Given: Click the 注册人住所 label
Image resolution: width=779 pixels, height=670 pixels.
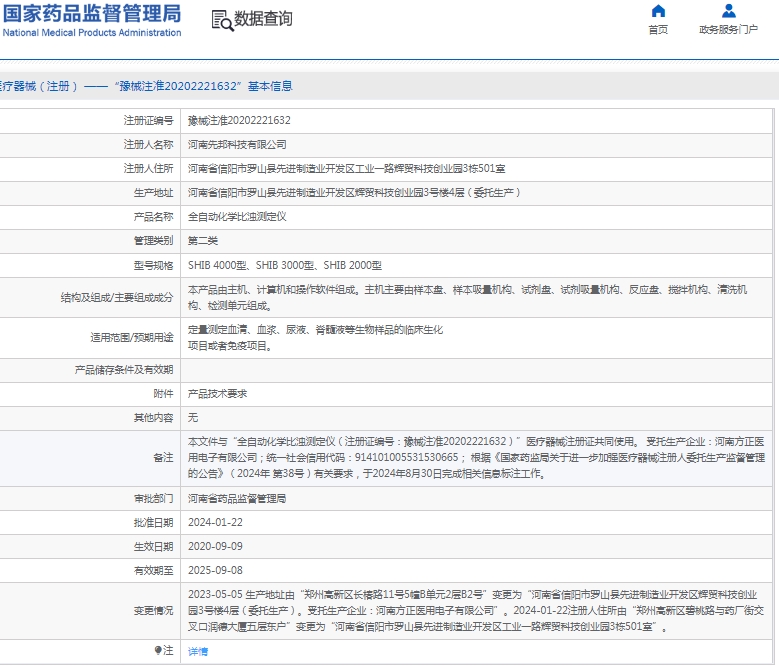Looking at the screenshot, I should pos(149,169).
